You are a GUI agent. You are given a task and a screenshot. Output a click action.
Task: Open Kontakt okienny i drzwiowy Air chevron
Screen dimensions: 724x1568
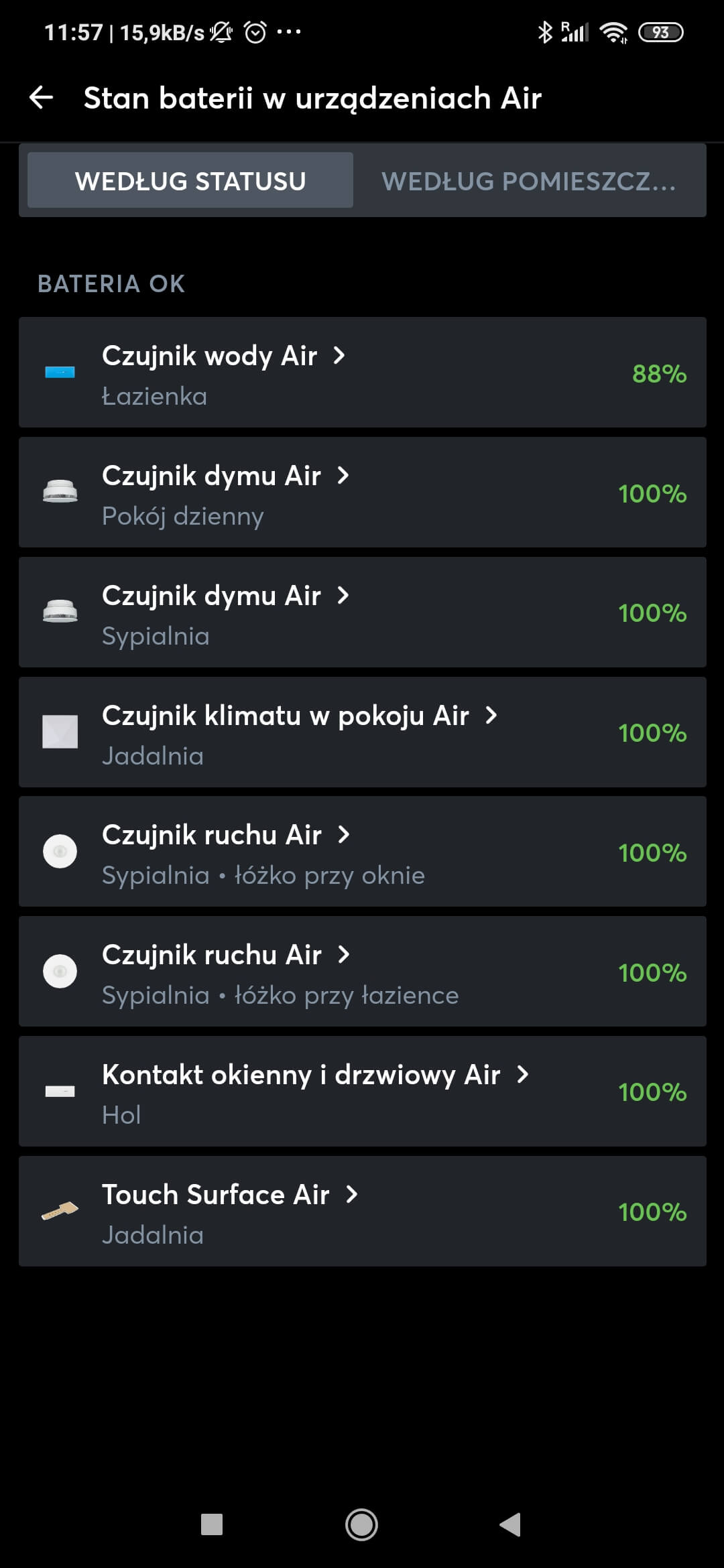pos(523,1074)
